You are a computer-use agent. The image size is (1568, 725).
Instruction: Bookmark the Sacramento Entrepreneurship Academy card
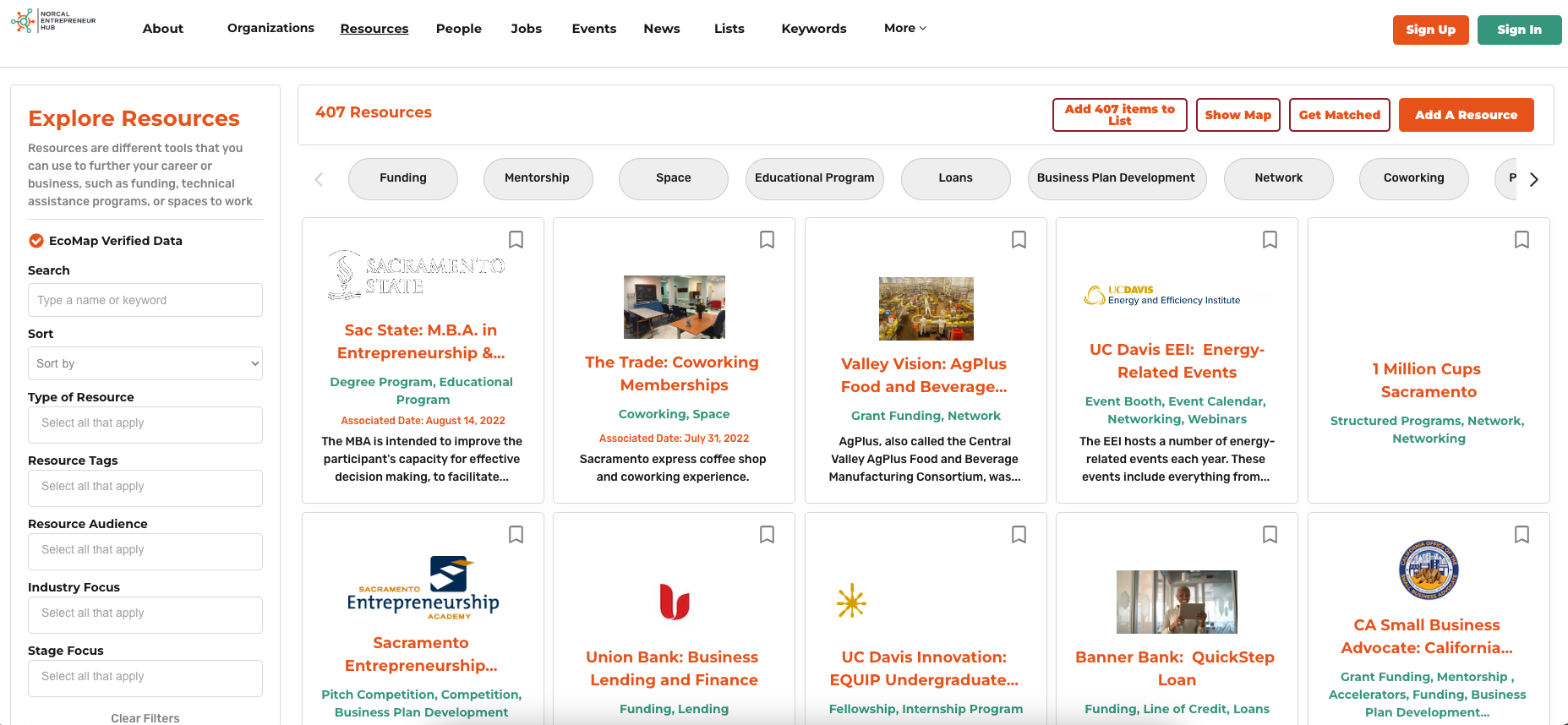pos(516,535)
